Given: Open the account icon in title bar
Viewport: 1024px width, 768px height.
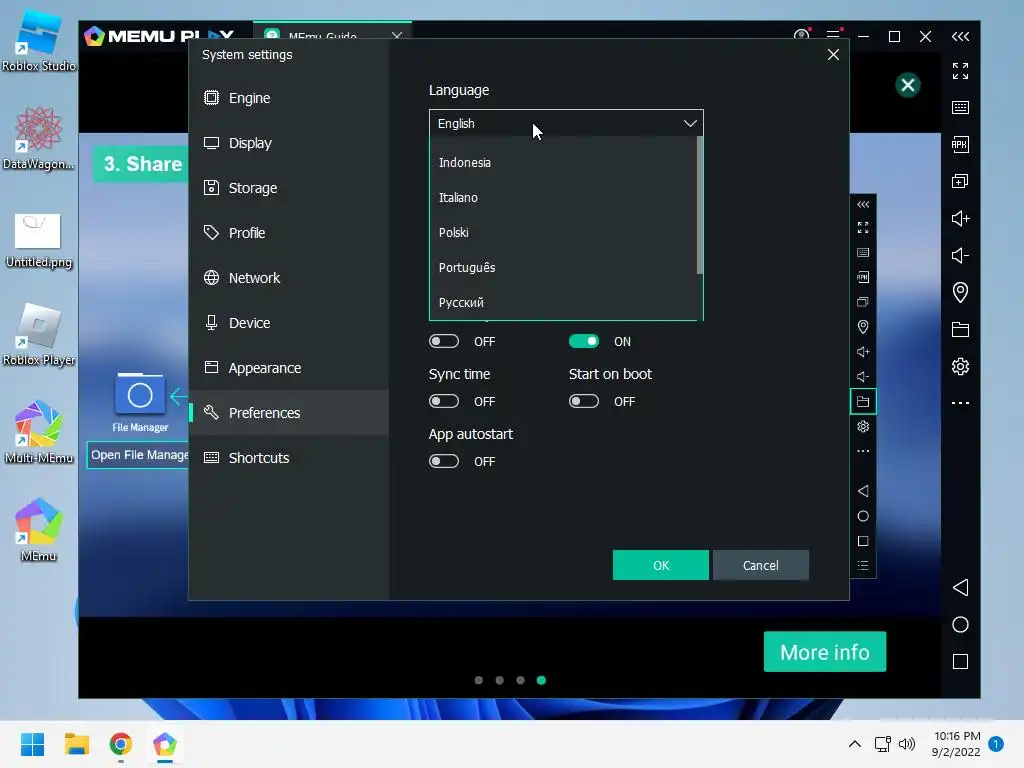Looking at the screenshot, I should pos(802,36).
